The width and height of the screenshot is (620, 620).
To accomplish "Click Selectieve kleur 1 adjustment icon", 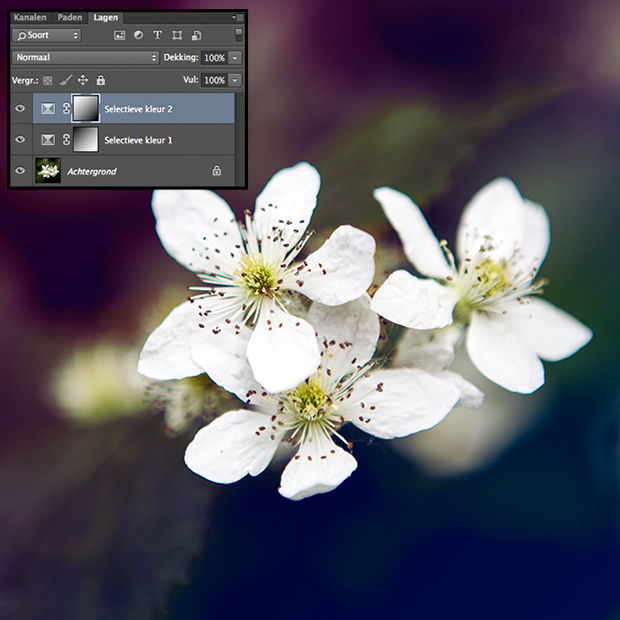I will click(x=48, y=140).
